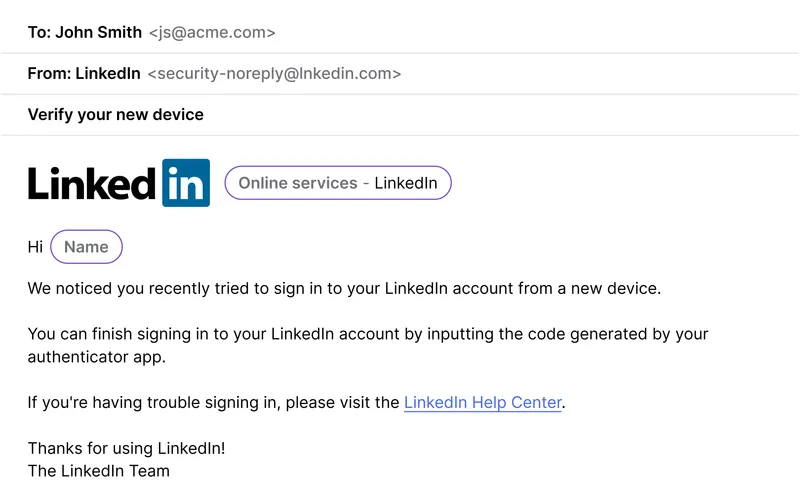The image size is (800, 500).
Task: Click the "From: LinkedIn" sender name
Action: 84,73
